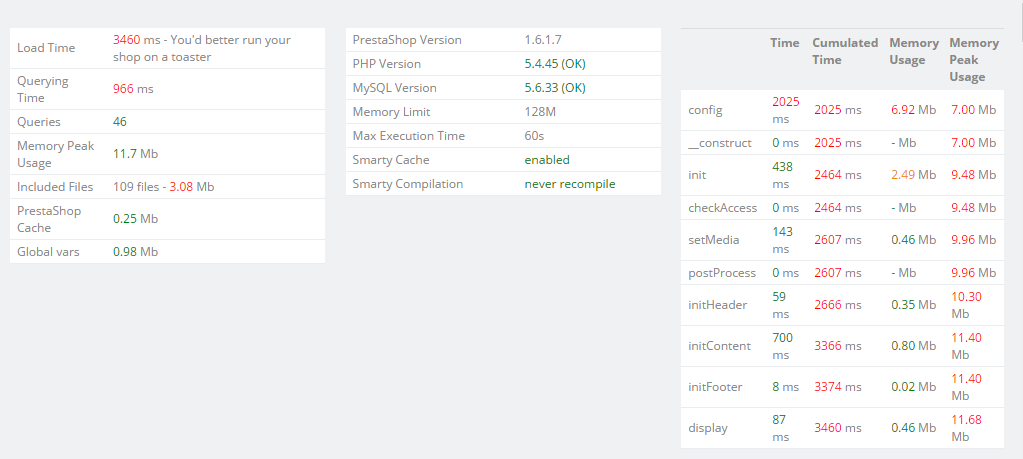
Task: Select the Queries count value 46
Action: pyautogui.click(x=120, y=122)
